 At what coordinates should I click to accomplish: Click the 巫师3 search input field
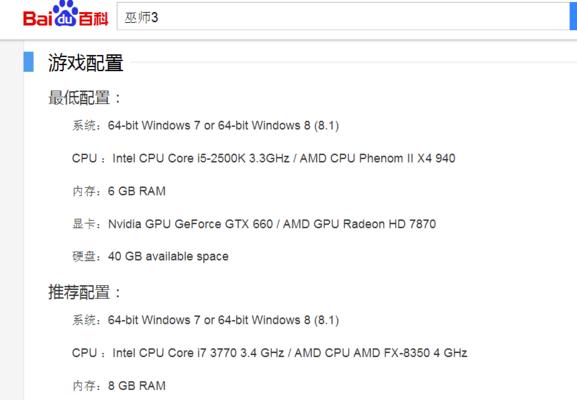(343, 17)
